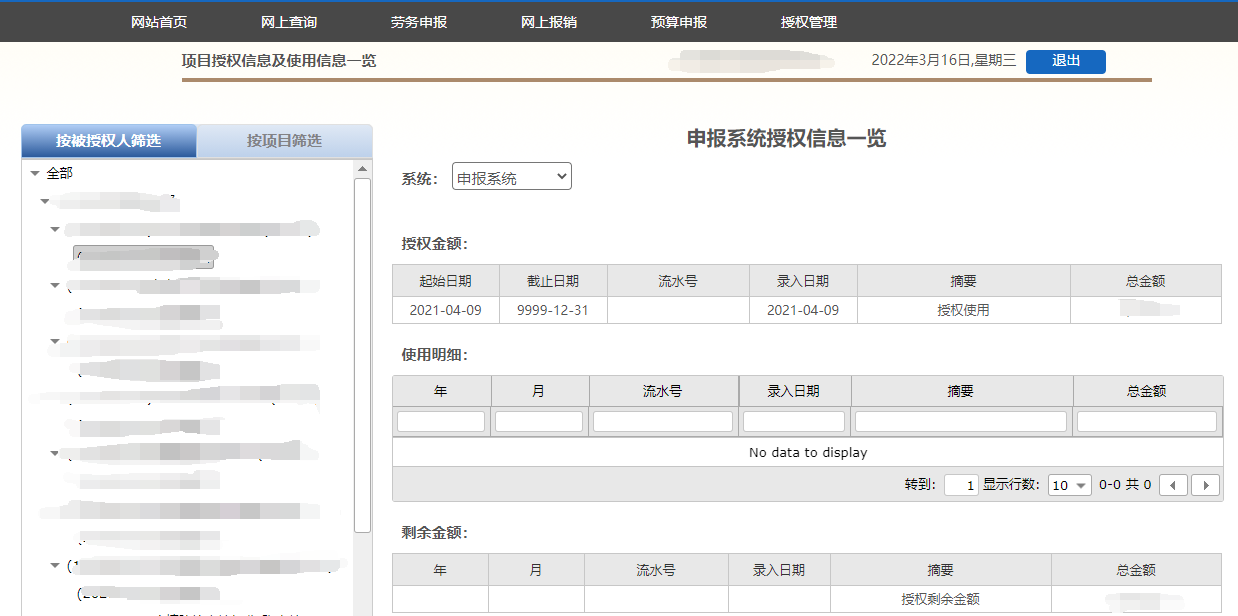1238x616 pixels.
Task: Click the 总金额 column header in 使用明细
Action: pos(1147,391)
